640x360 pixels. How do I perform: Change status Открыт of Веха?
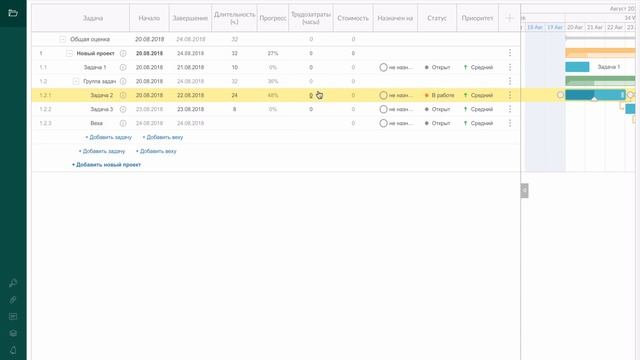(x=437, y=123)
